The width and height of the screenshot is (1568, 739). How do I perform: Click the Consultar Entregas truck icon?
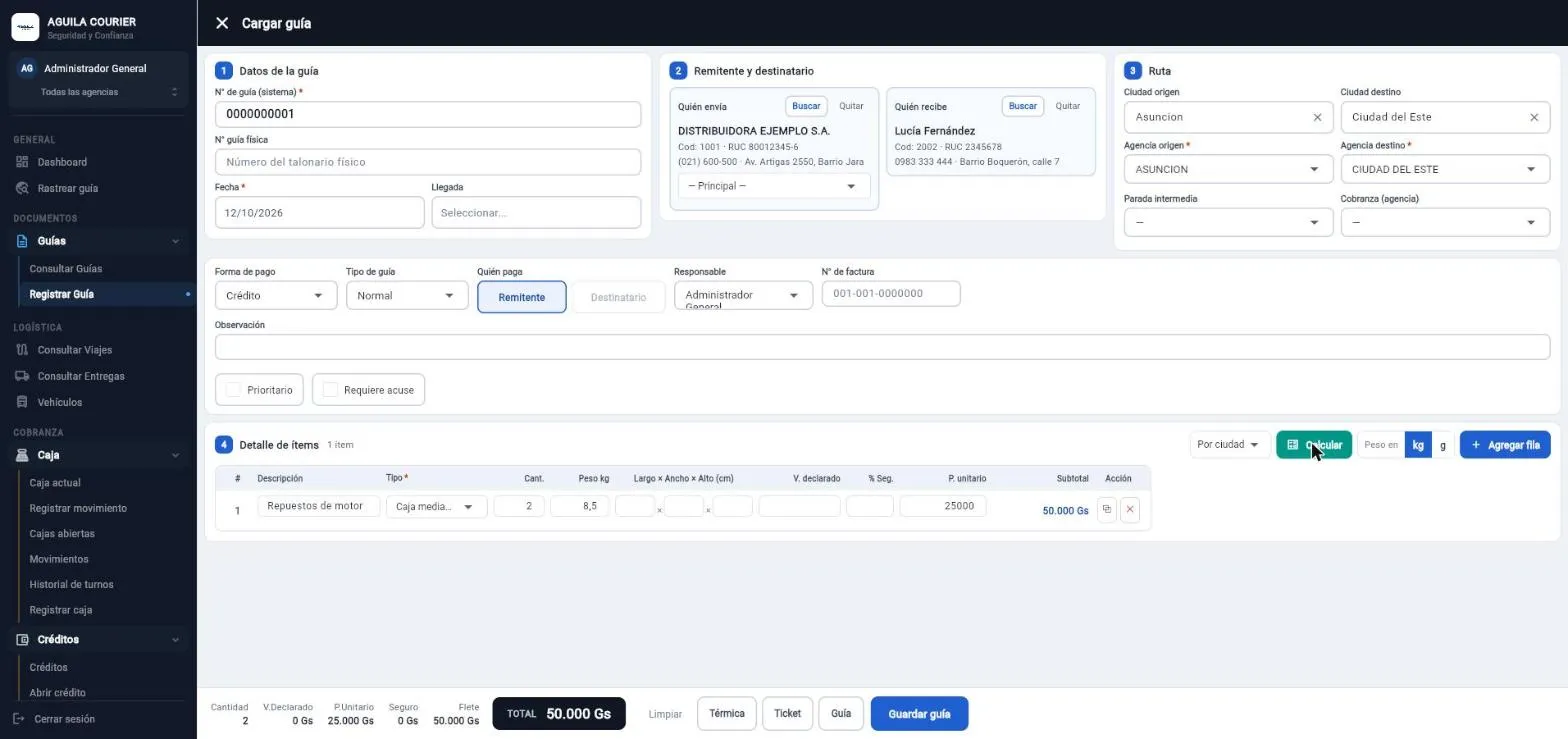[x=22, y=376]
